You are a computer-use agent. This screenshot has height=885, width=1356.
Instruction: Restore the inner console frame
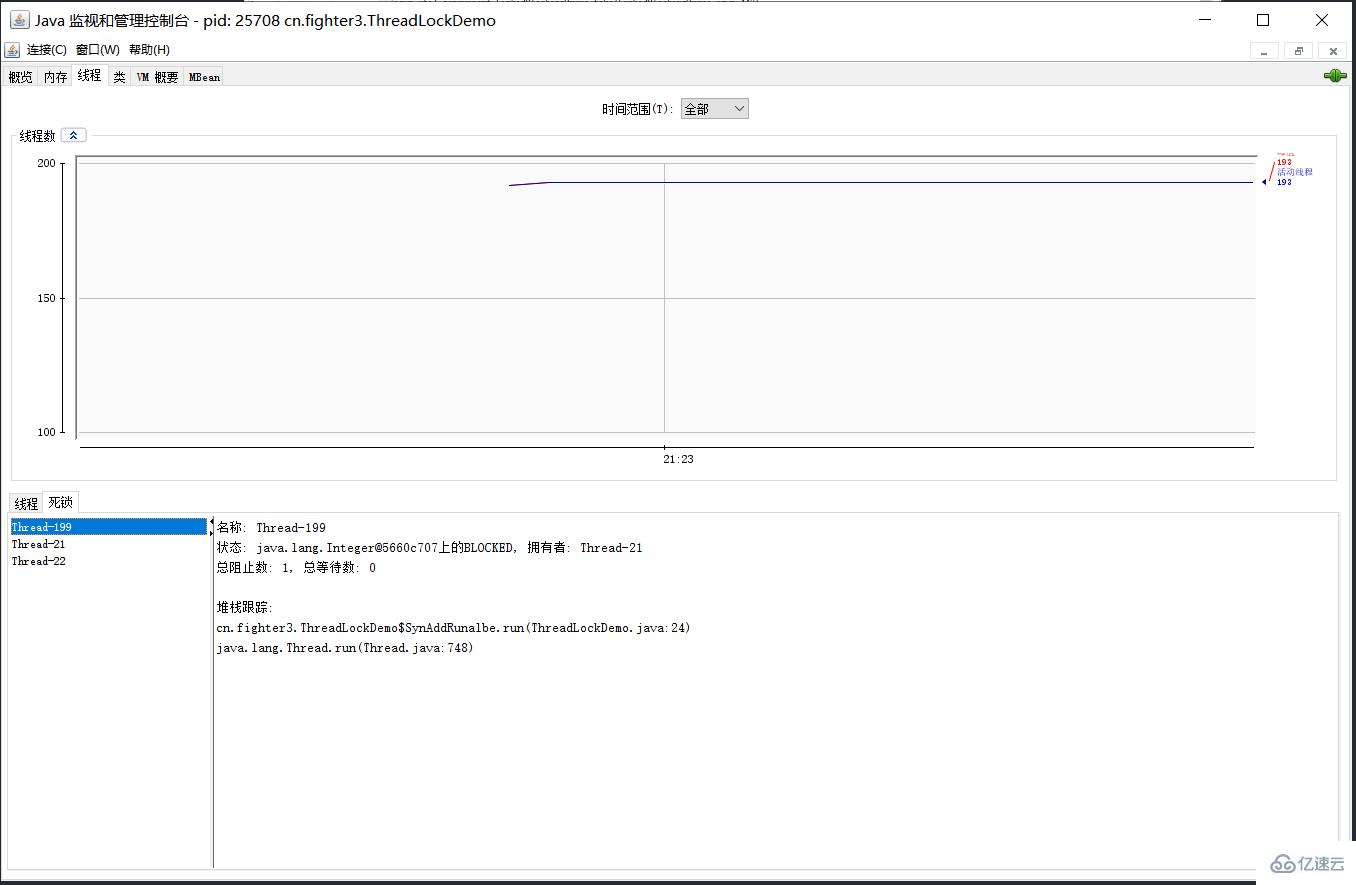[1299, 51]
